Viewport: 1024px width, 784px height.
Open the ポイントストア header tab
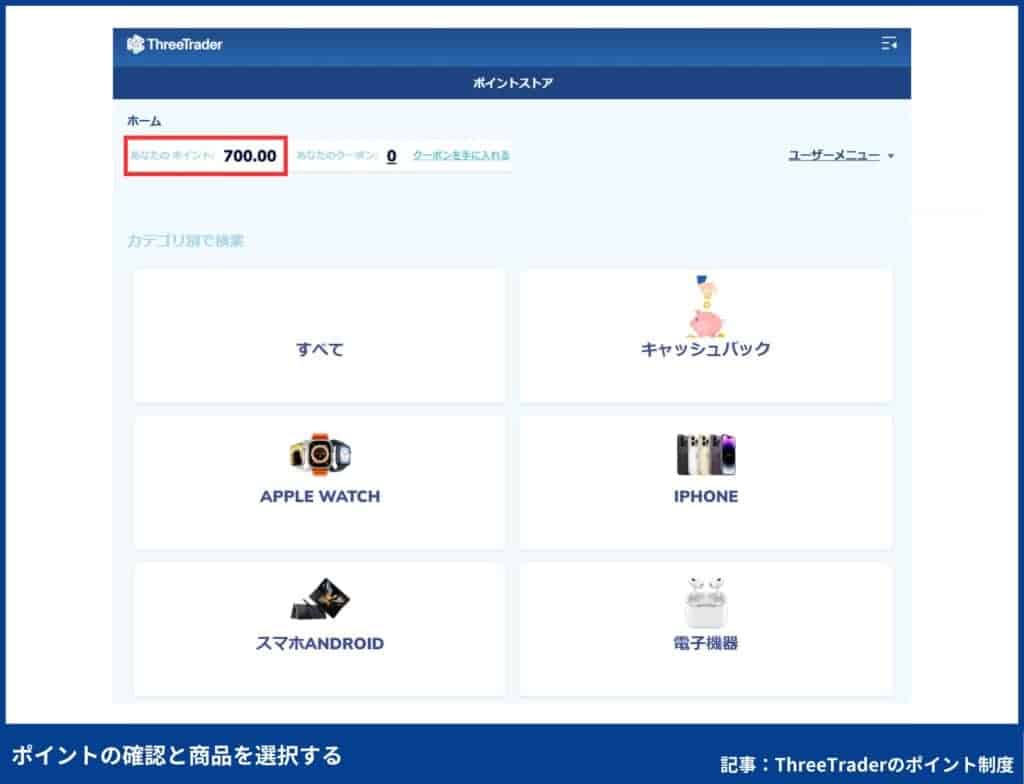(x=513, y=83)
